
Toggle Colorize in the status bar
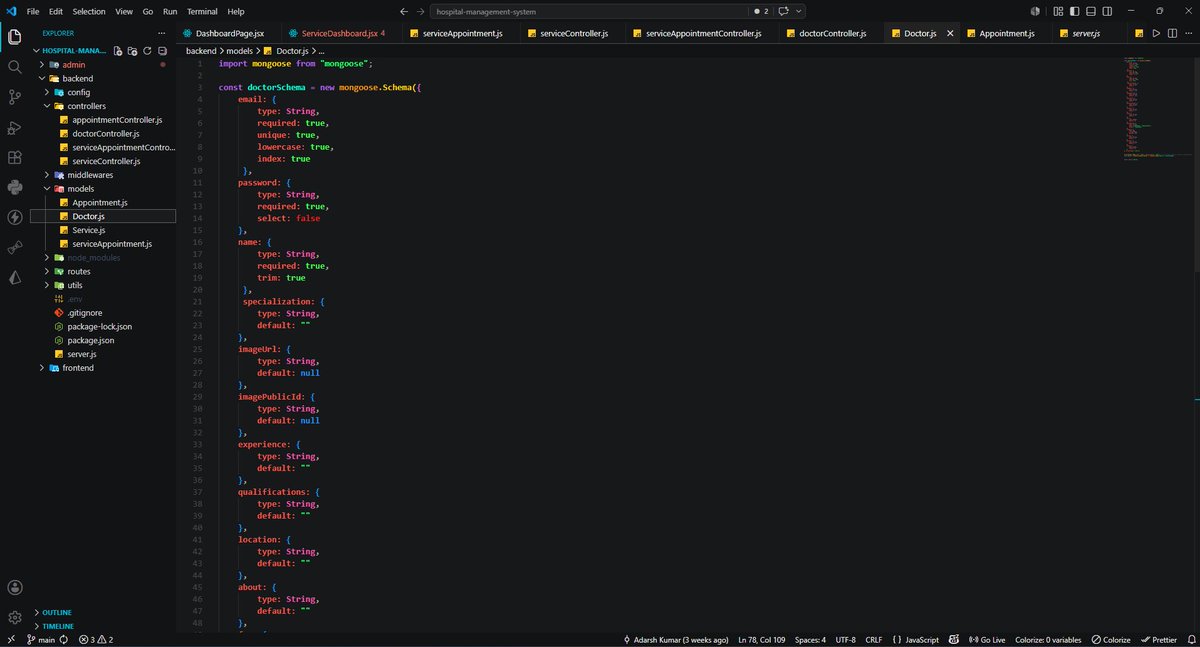1110,640
